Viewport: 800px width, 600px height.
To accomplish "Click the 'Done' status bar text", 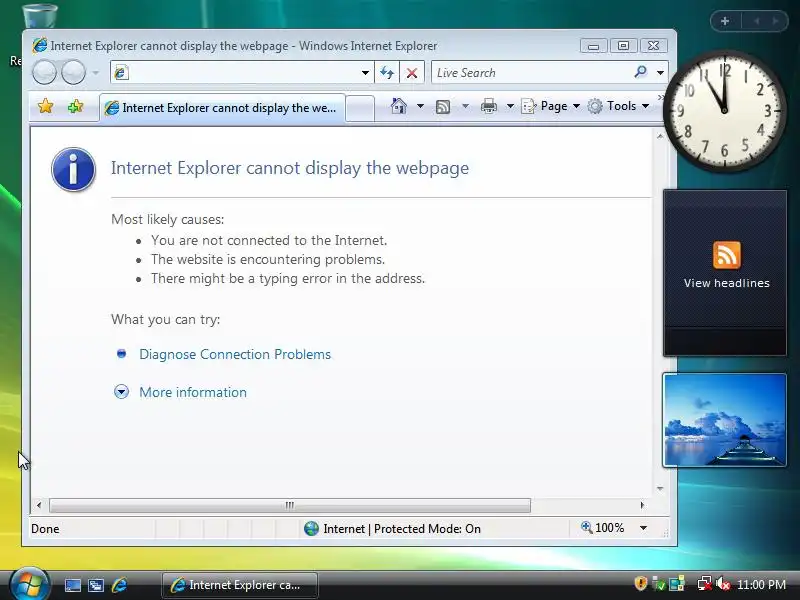I will (45, 529).
